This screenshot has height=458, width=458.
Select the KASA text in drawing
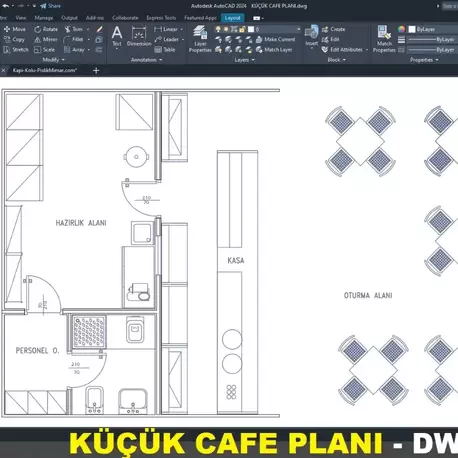236,260
